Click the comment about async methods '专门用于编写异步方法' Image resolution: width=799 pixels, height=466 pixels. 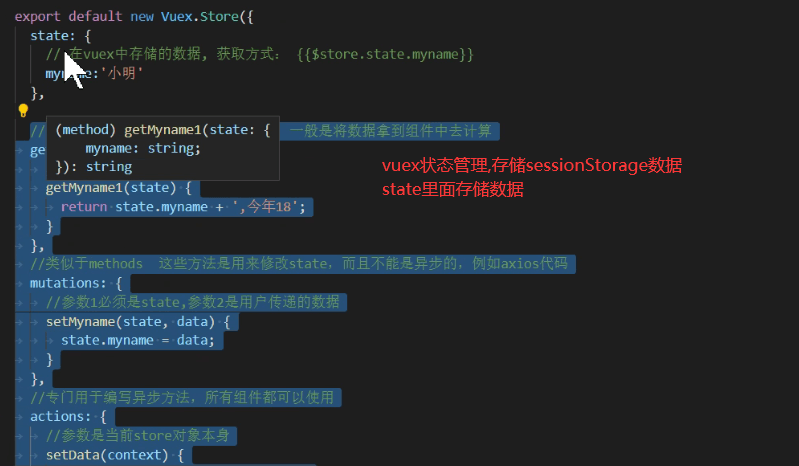182,397
